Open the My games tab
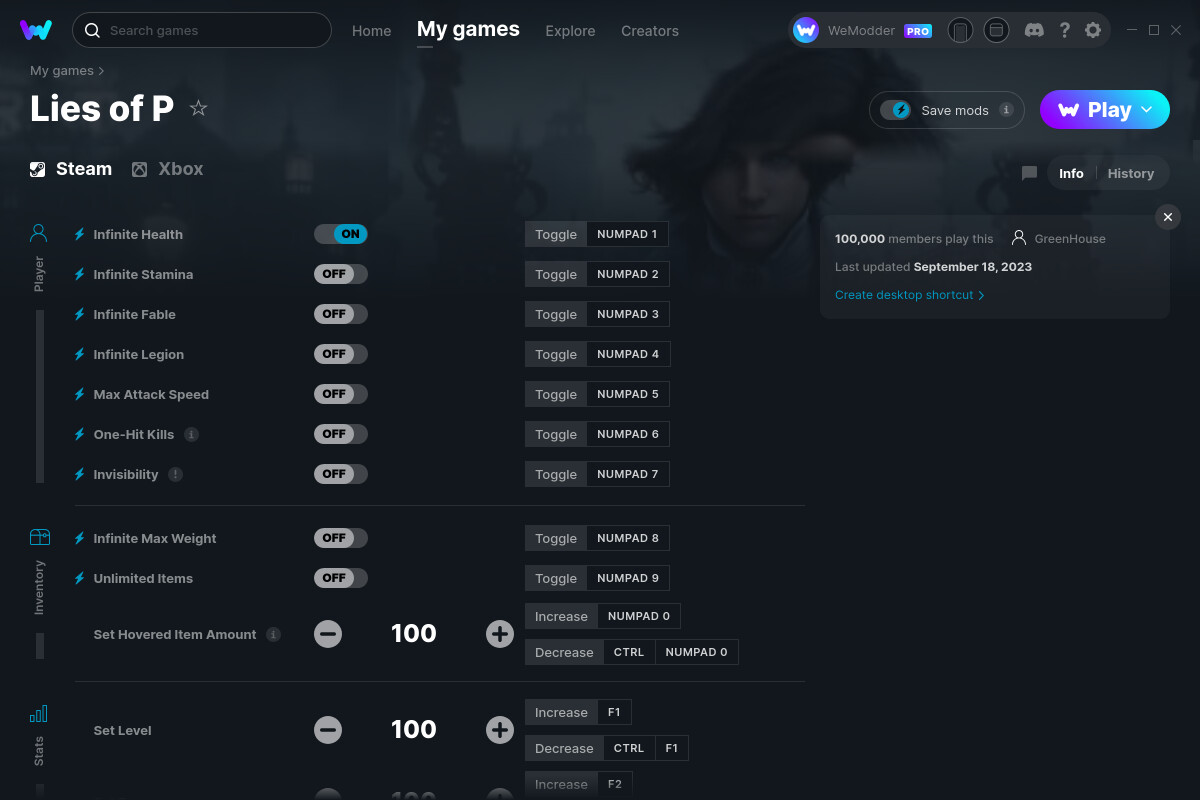 pyautogui.click(x=468, y=30)
